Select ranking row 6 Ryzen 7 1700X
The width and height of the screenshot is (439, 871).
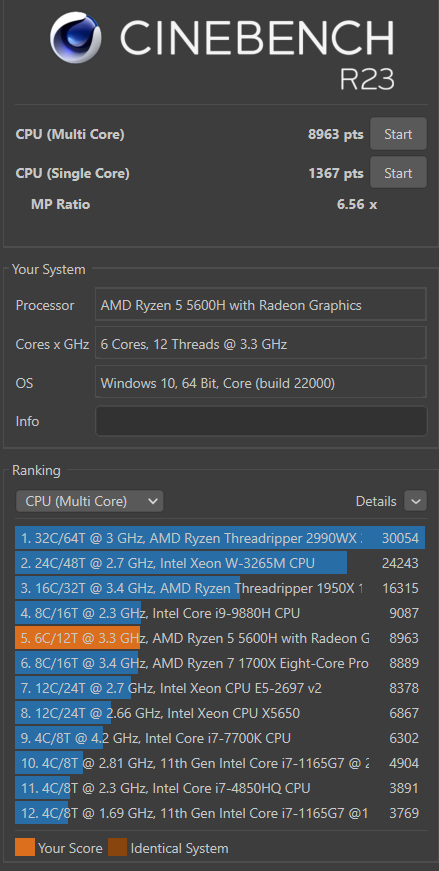click(220, 663)
